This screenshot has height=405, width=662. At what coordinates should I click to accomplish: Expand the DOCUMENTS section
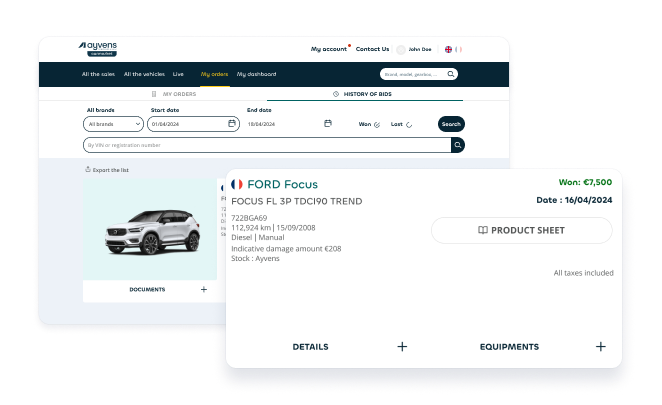pos(204,289)
